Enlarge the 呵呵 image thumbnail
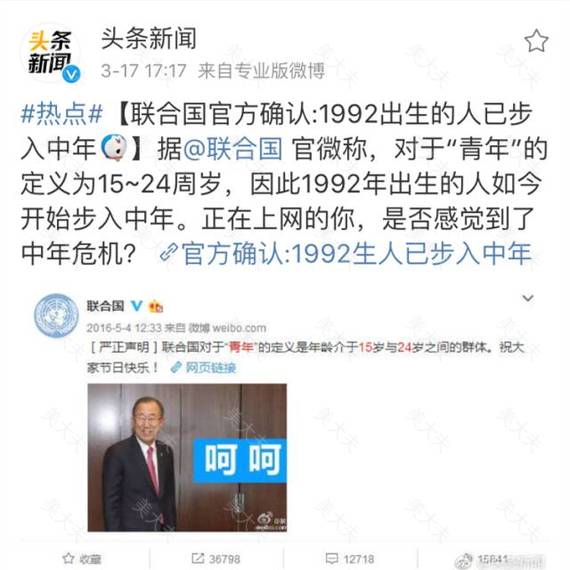The image size is (570, 570). tap(187, 458)
